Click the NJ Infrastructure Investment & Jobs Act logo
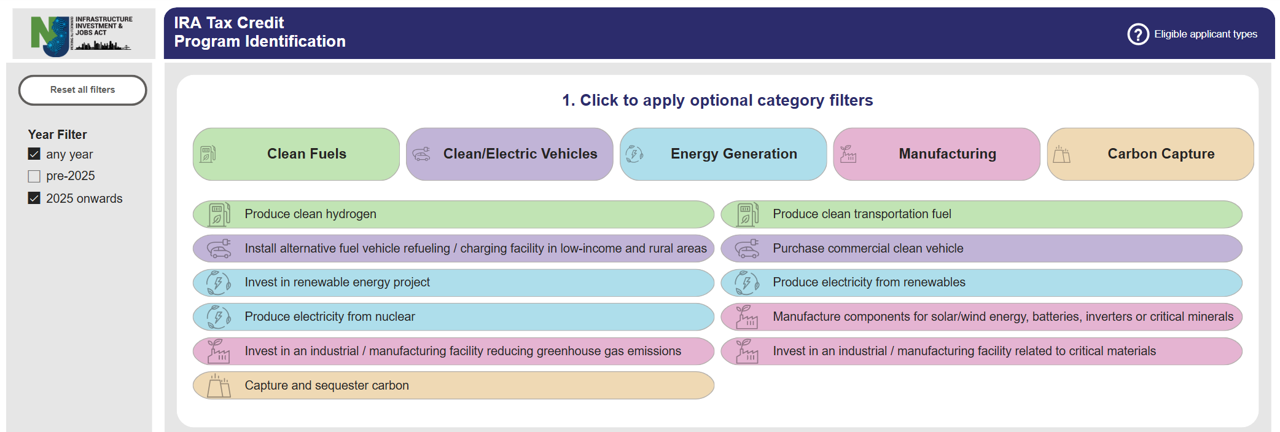The image size is (1280, 432). tap(82, 34)
